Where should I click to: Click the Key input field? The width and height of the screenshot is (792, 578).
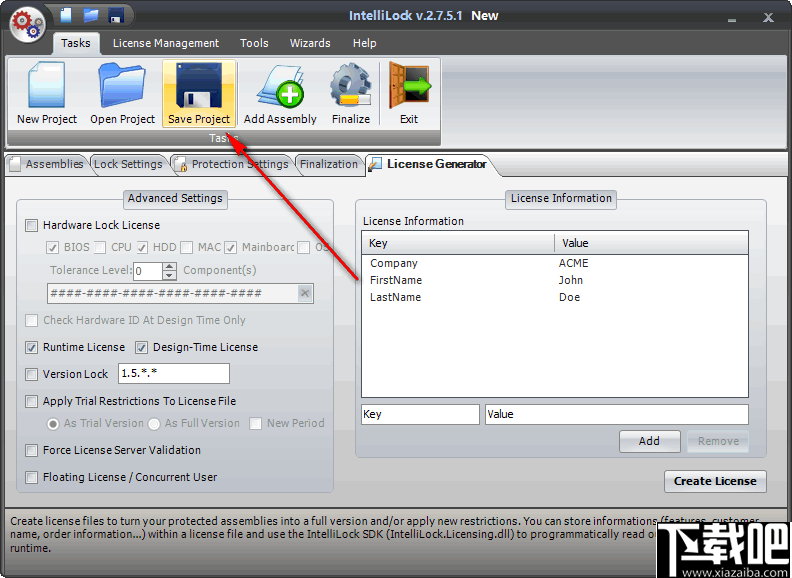point(420,414)
